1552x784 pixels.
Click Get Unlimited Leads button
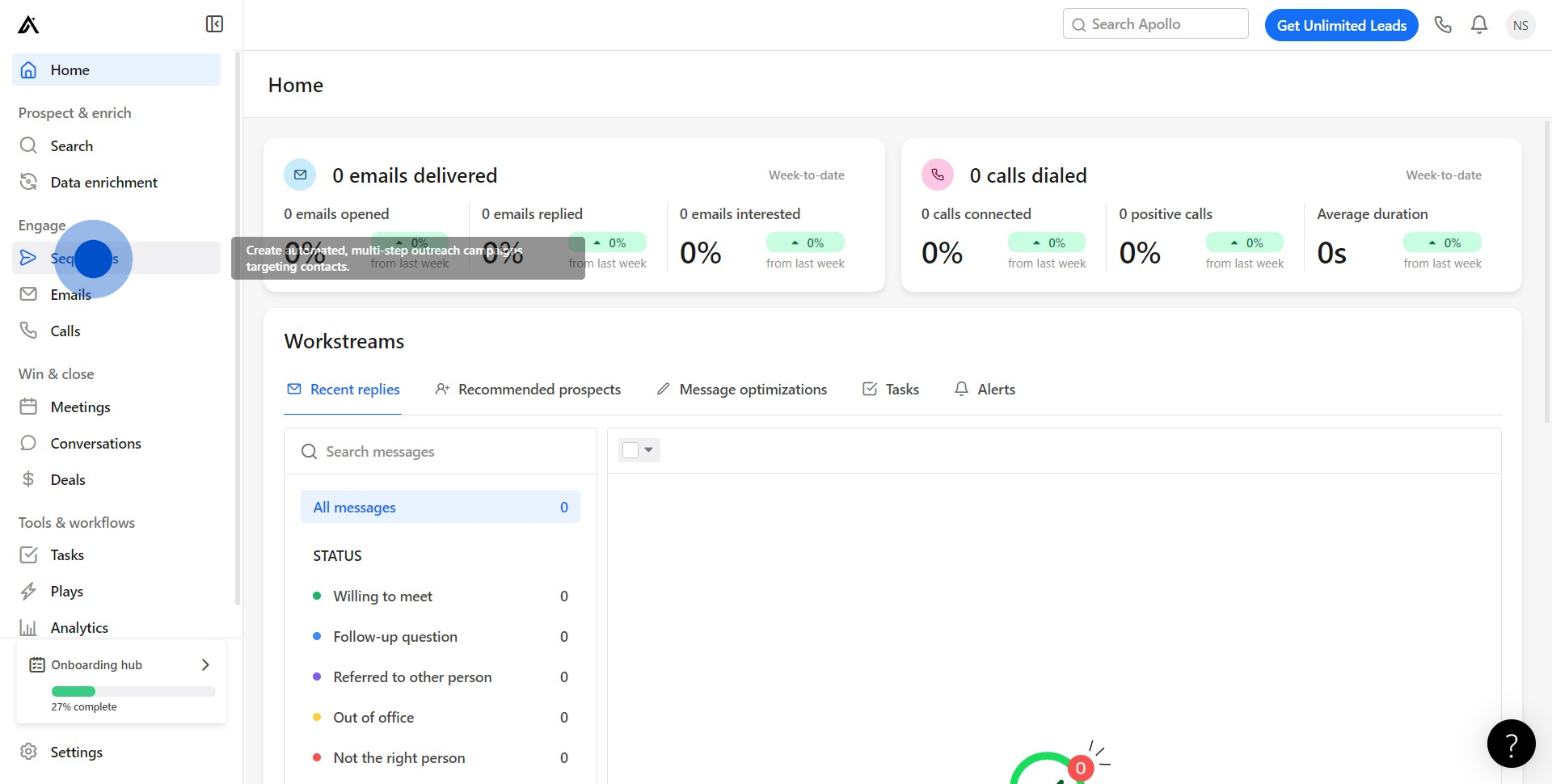pos(1341,25)
